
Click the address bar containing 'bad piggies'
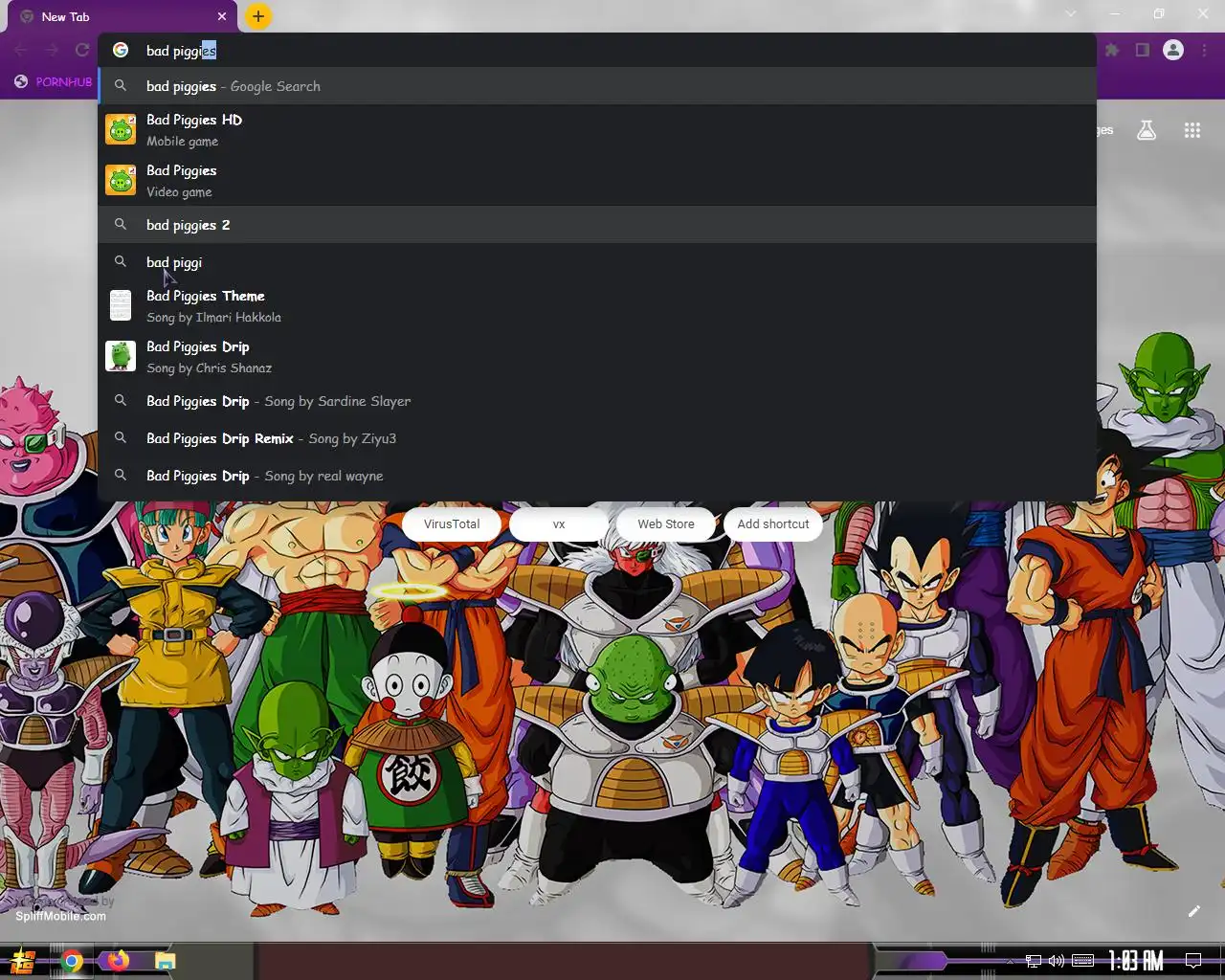[x=597, y=50]
